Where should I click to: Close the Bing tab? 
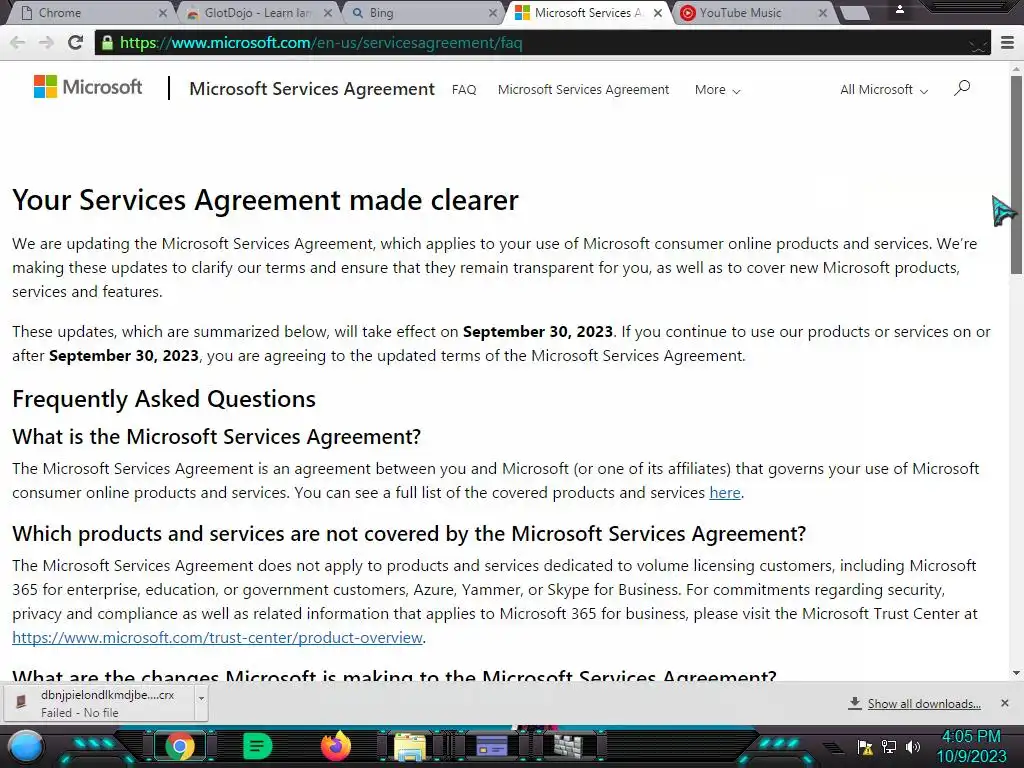(x=493, y=13)
